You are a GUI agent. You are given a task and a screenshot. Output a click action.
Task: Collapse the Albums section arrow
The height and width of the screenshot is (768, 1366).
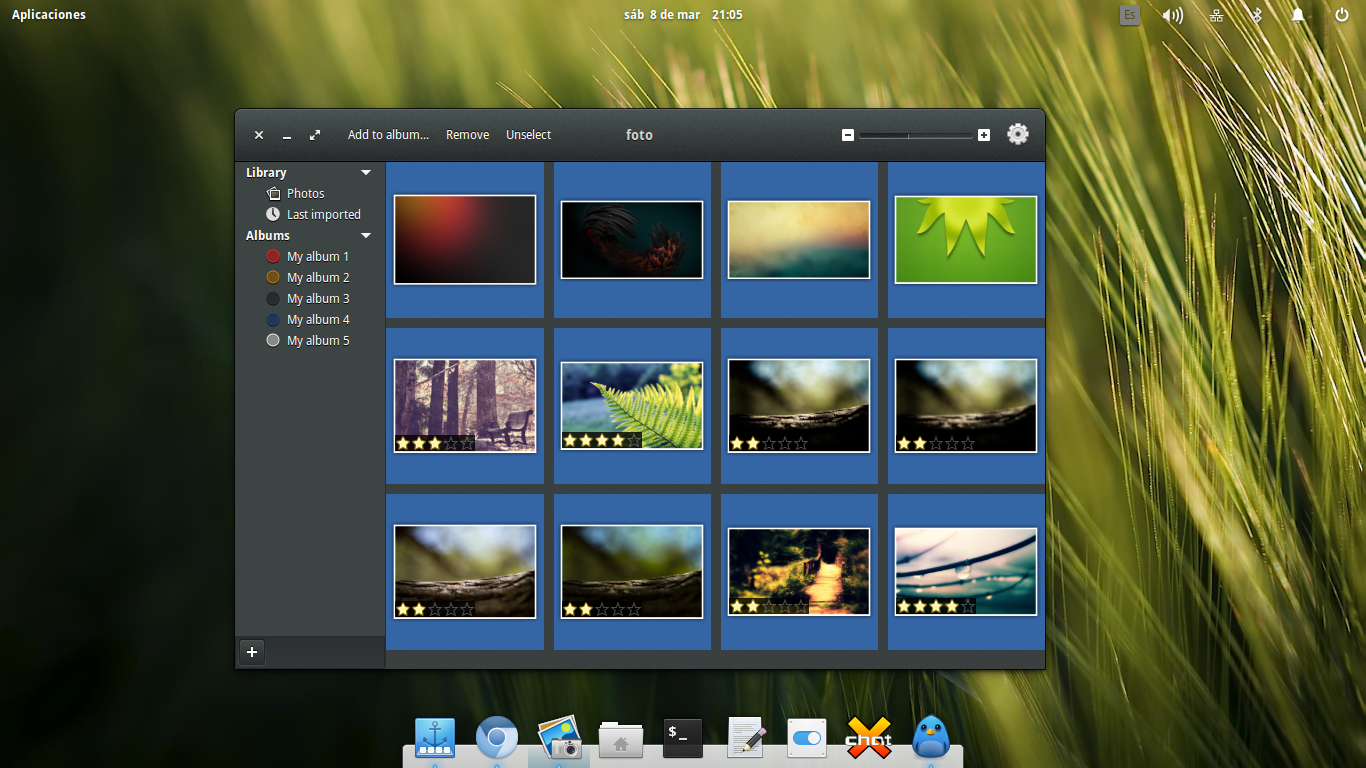(x=366, y=236)
